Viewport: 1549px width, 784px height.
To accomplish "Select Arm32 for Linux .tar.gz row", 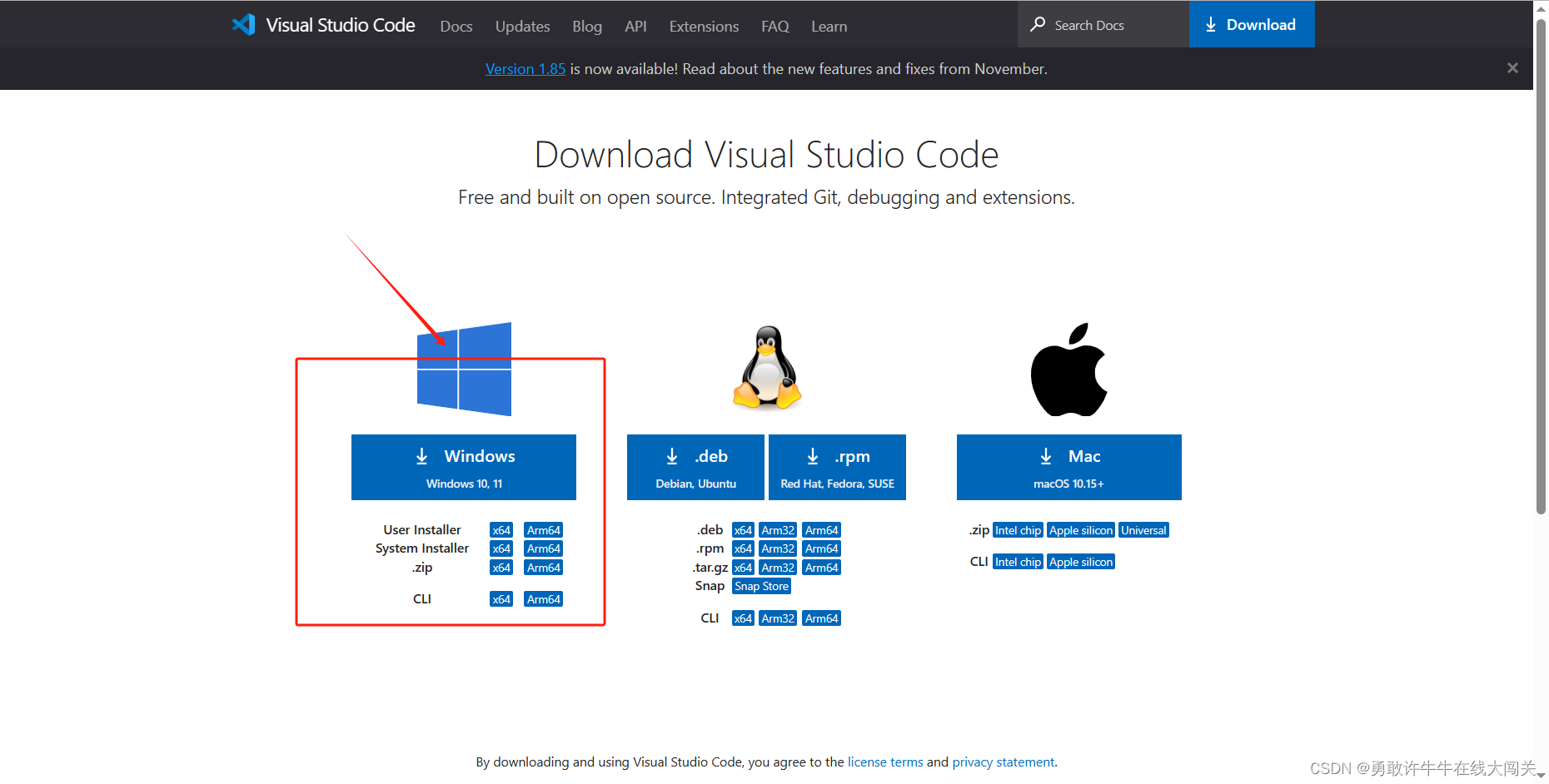I will [x=778, y=568].
